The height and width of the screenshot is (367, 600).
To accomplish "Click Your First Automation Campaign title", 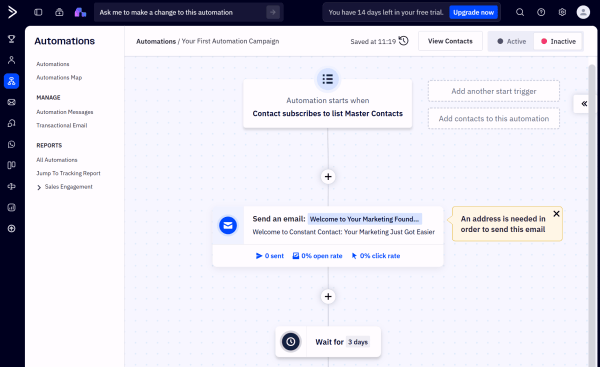I will (230, 41).
